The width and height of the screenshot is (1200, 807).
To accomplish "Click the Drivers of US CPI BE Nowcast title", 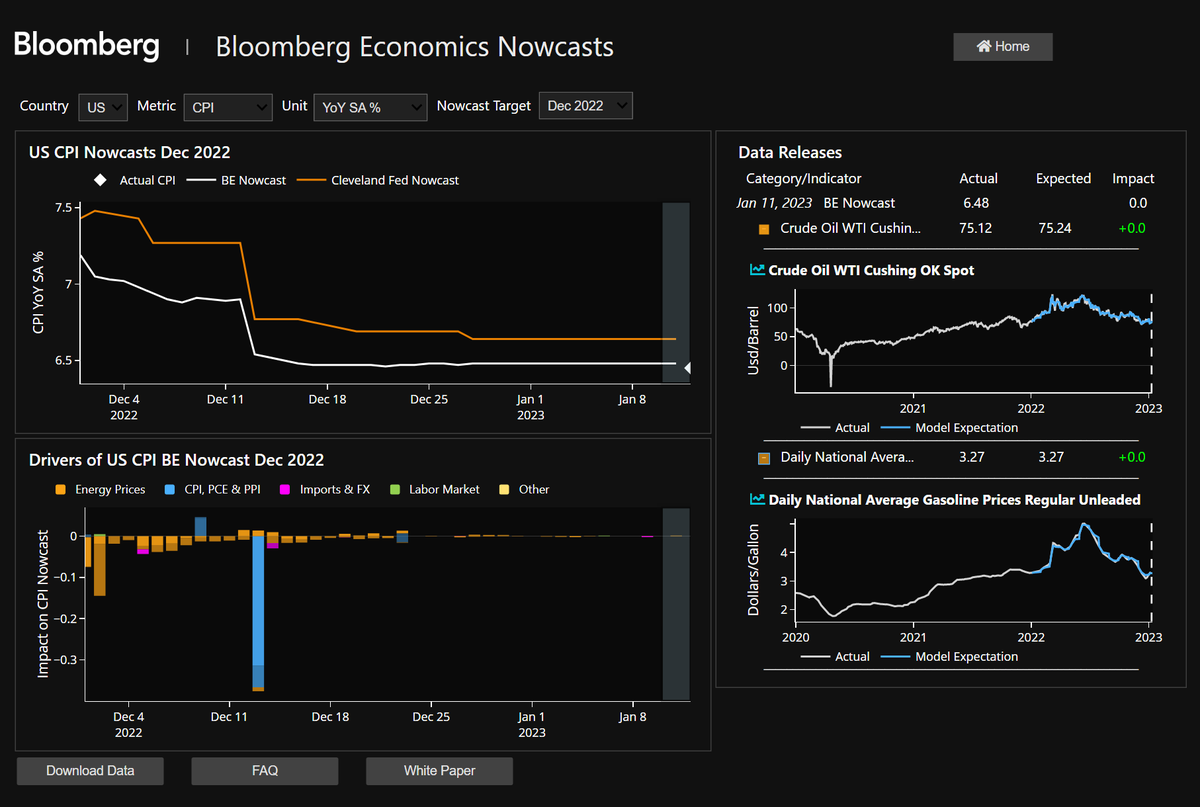I will tap(176, 460).
